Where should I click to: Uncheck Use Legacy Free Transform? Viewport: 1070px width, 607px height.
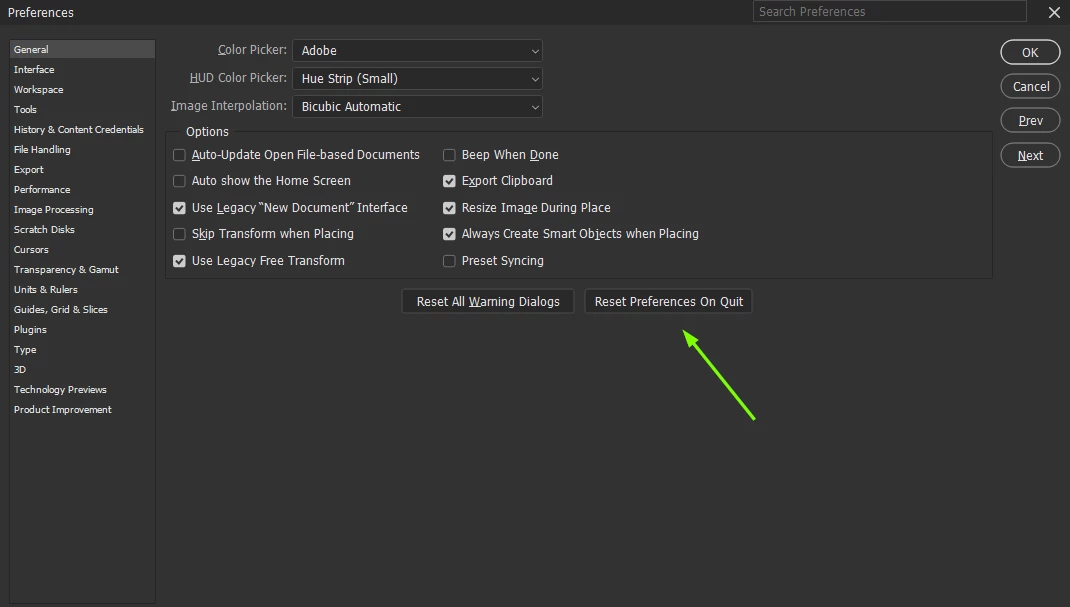[x=179, y=261]
